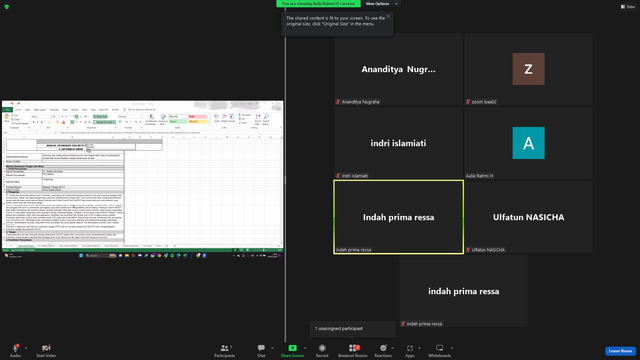
Task: Click the Page Layout tab in shared Excel
Action: 40,110
